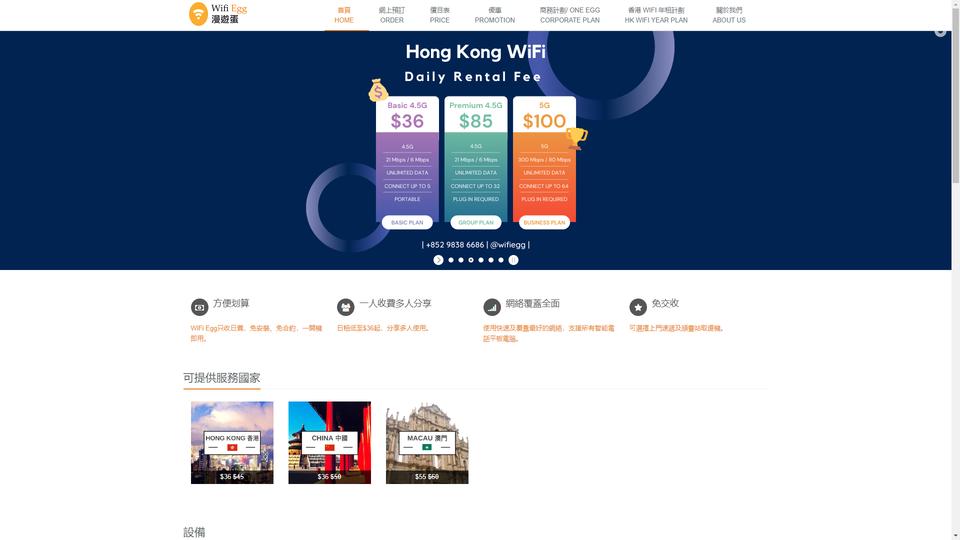The width and height of the screenshot is (960, 540).
Task: Click the slideshow next arrow button
Action: point(438,260)
